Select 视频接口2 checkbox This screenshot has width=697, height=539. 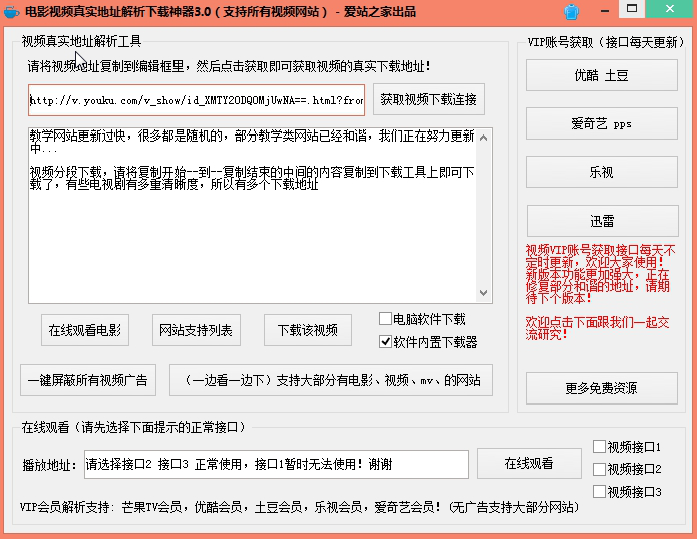point(599,469)
